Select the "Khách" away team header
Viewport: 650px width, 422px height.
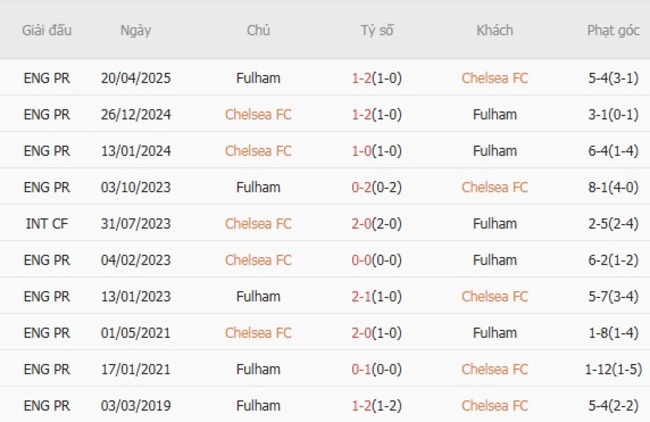point(495,30)
